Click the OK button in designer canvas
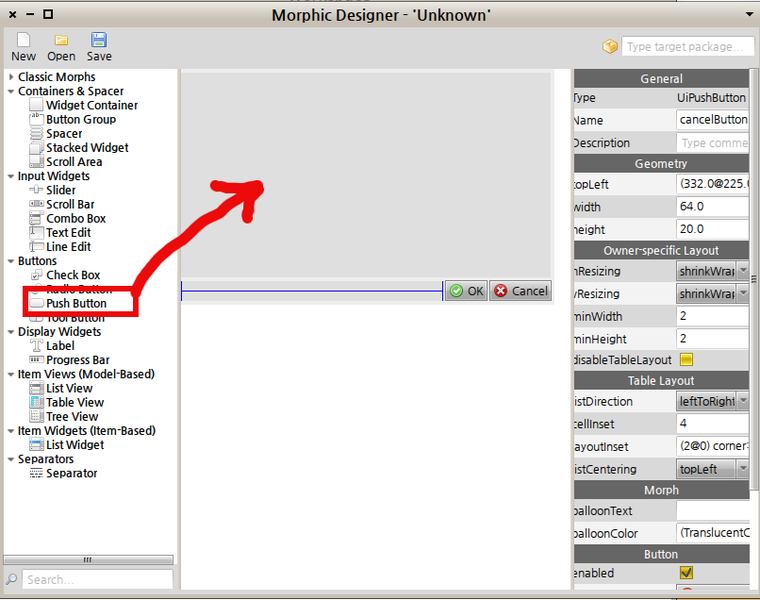Viewport: 760px width, 600px height. tap(466, 291)
